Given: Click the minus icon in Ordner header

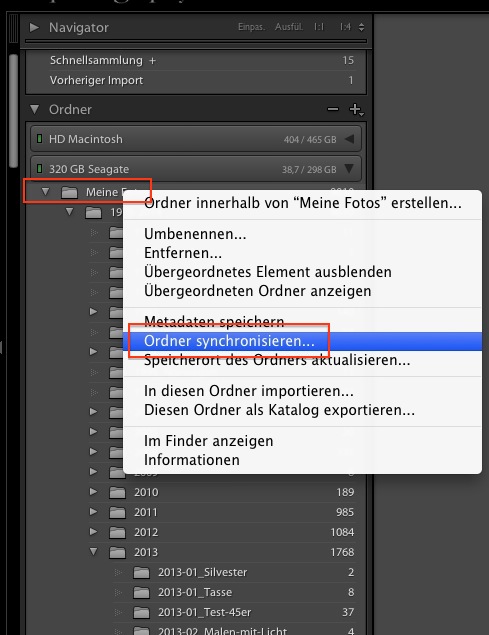Looking at the screenshot, I should 333,109.
